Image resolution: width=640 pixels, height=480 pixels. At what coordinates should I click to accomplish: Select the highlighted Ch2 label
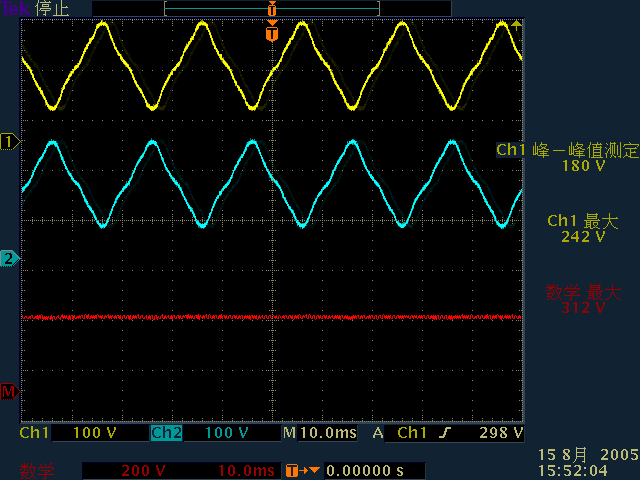(167, 433)
